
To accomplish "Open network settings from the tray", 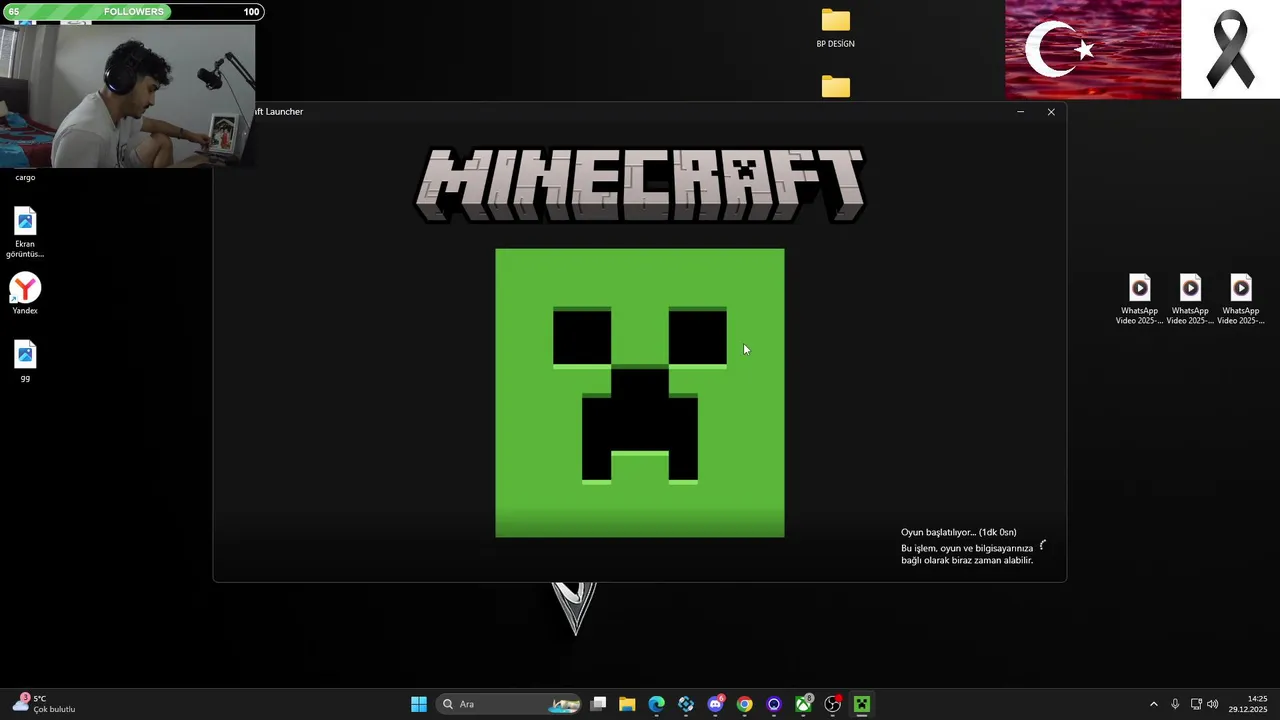I will [1196, 704].
